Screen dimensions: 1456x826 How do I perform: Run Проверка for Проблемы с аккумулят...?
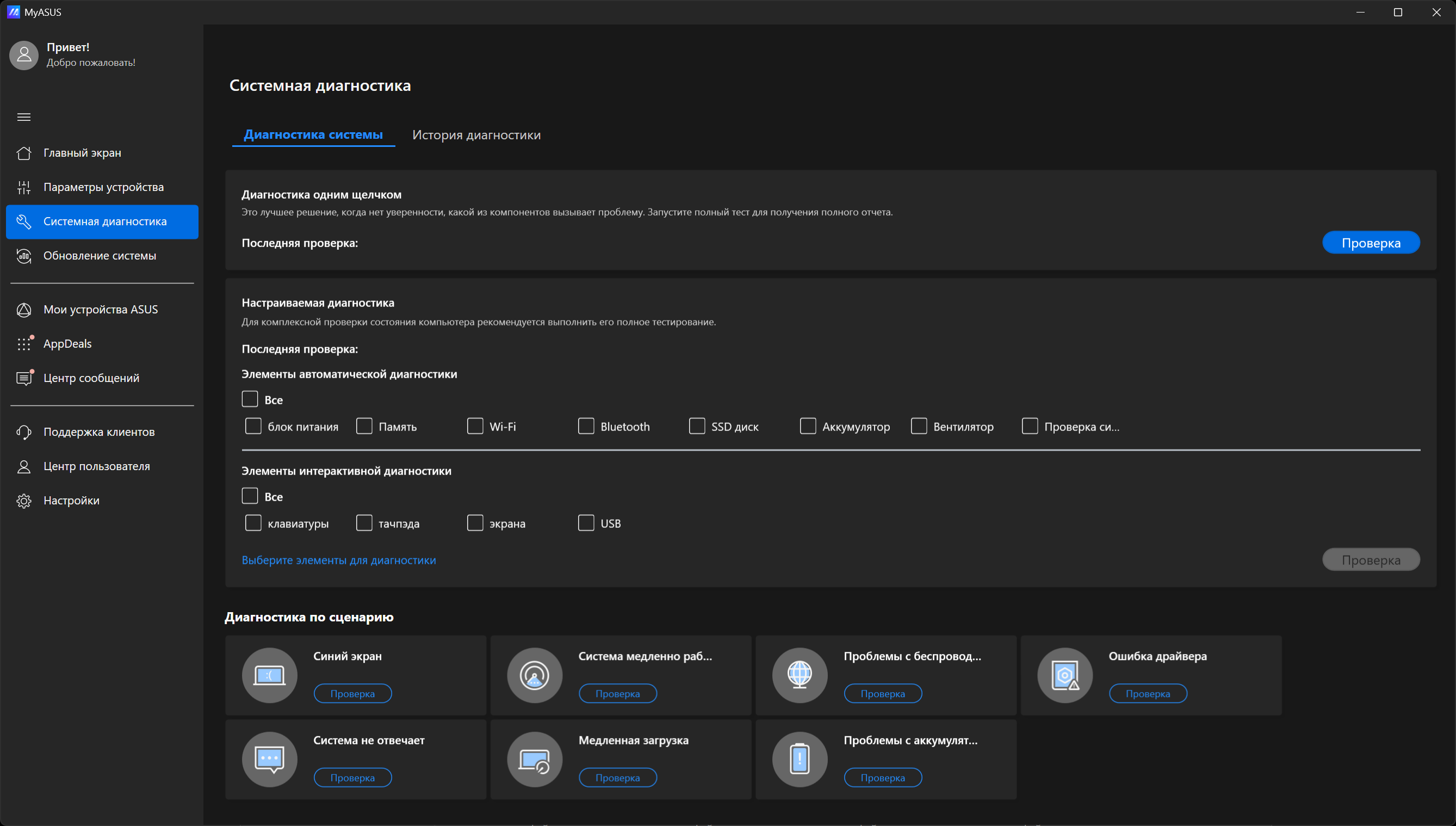point(883,778)
